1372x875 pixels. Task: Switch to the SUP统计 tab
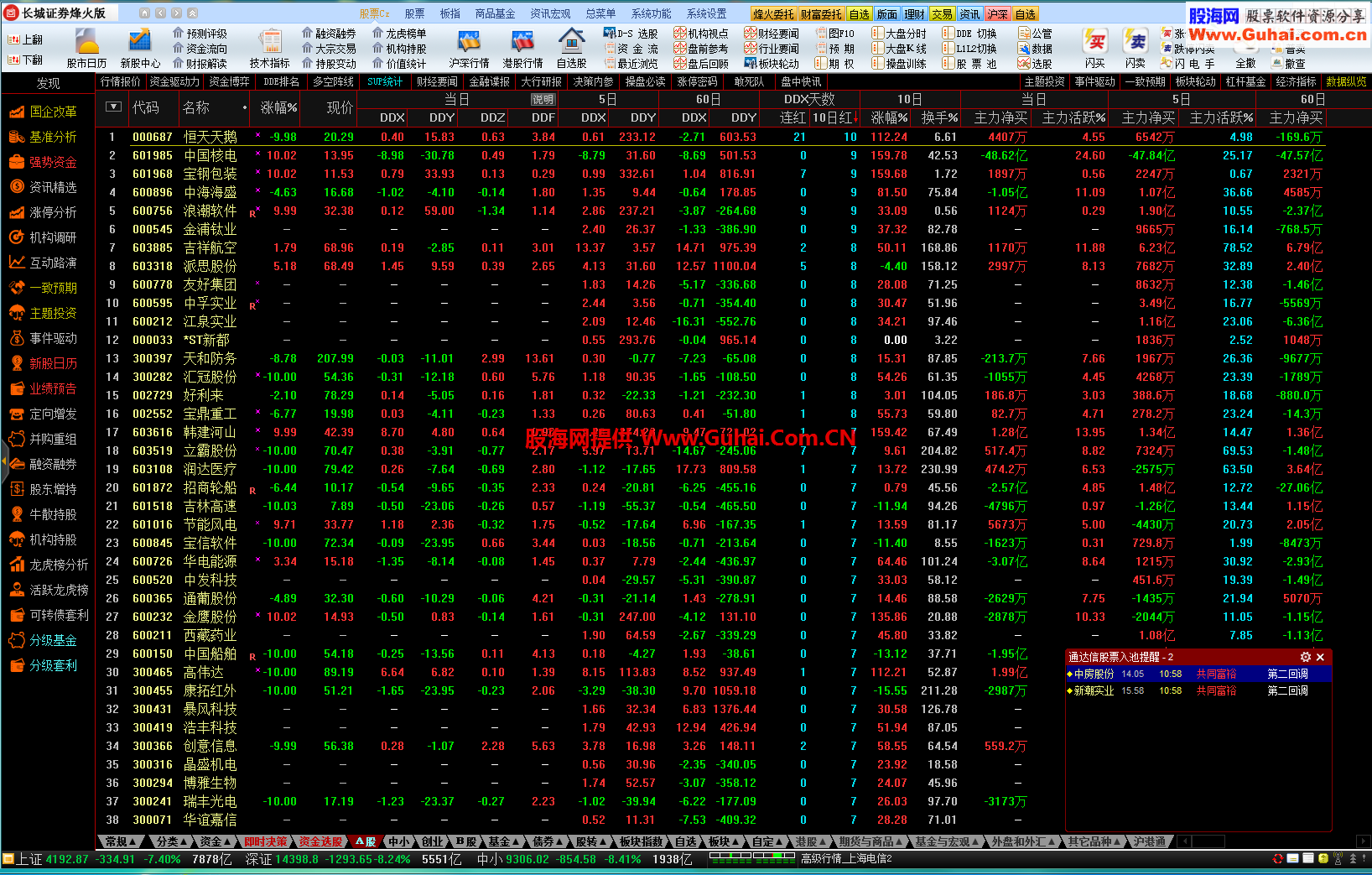coord(385,81)
